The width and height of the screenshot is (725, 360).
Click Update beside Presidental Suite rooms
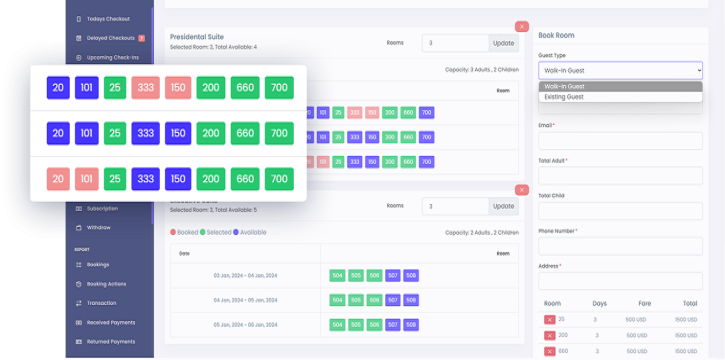pos(503,43)
